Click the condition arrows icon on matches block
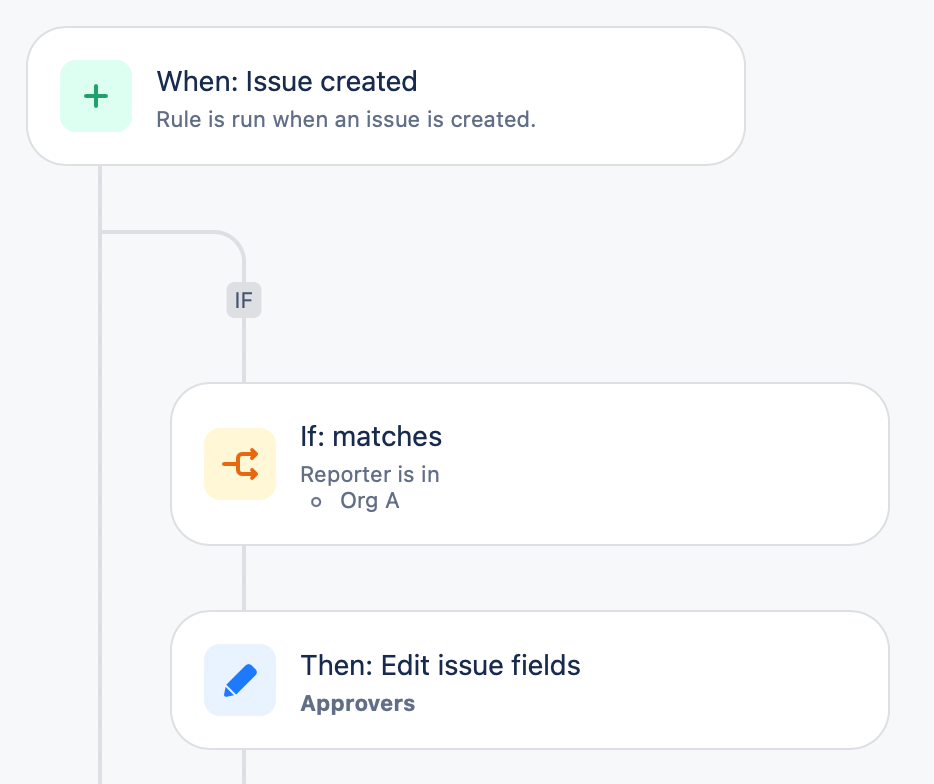The width and height of the screenshot is (934, 784). (x=240, y=464)
